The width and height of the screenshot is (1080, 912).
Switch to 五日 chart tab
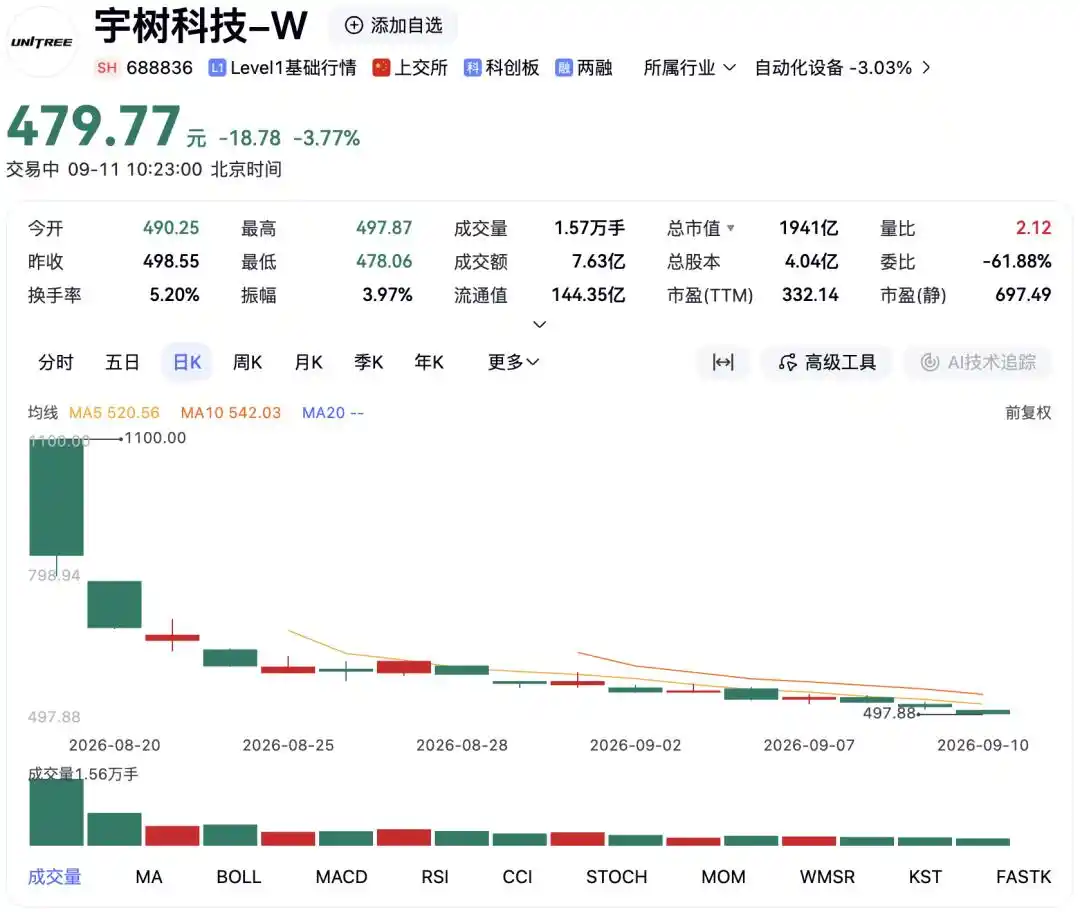(x=122, y=362)
